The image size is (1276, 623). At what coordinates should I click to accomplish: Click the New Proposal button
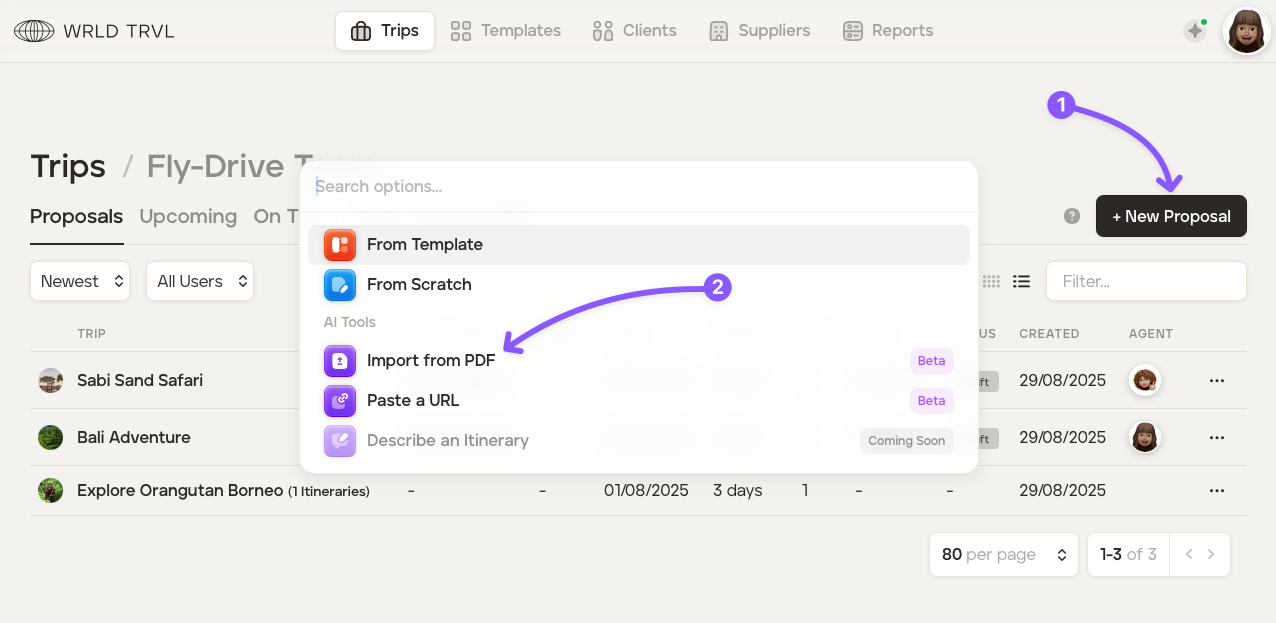(x=1171, y=216)
